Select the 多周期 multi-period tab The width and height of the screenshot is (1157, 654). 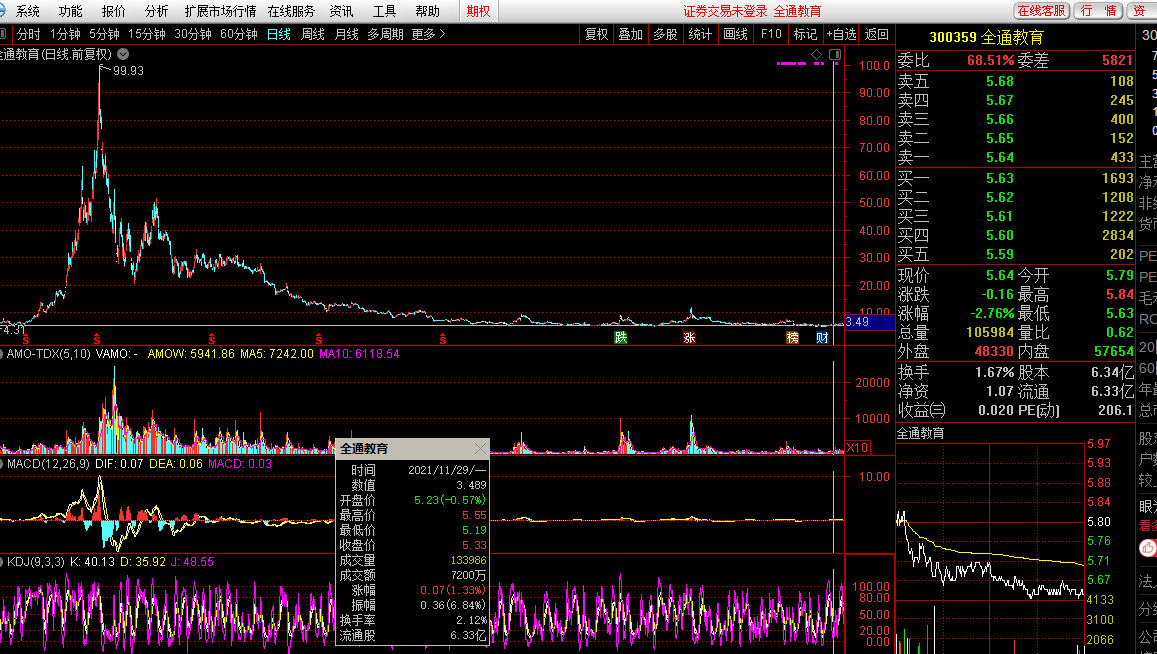point(385,34)
